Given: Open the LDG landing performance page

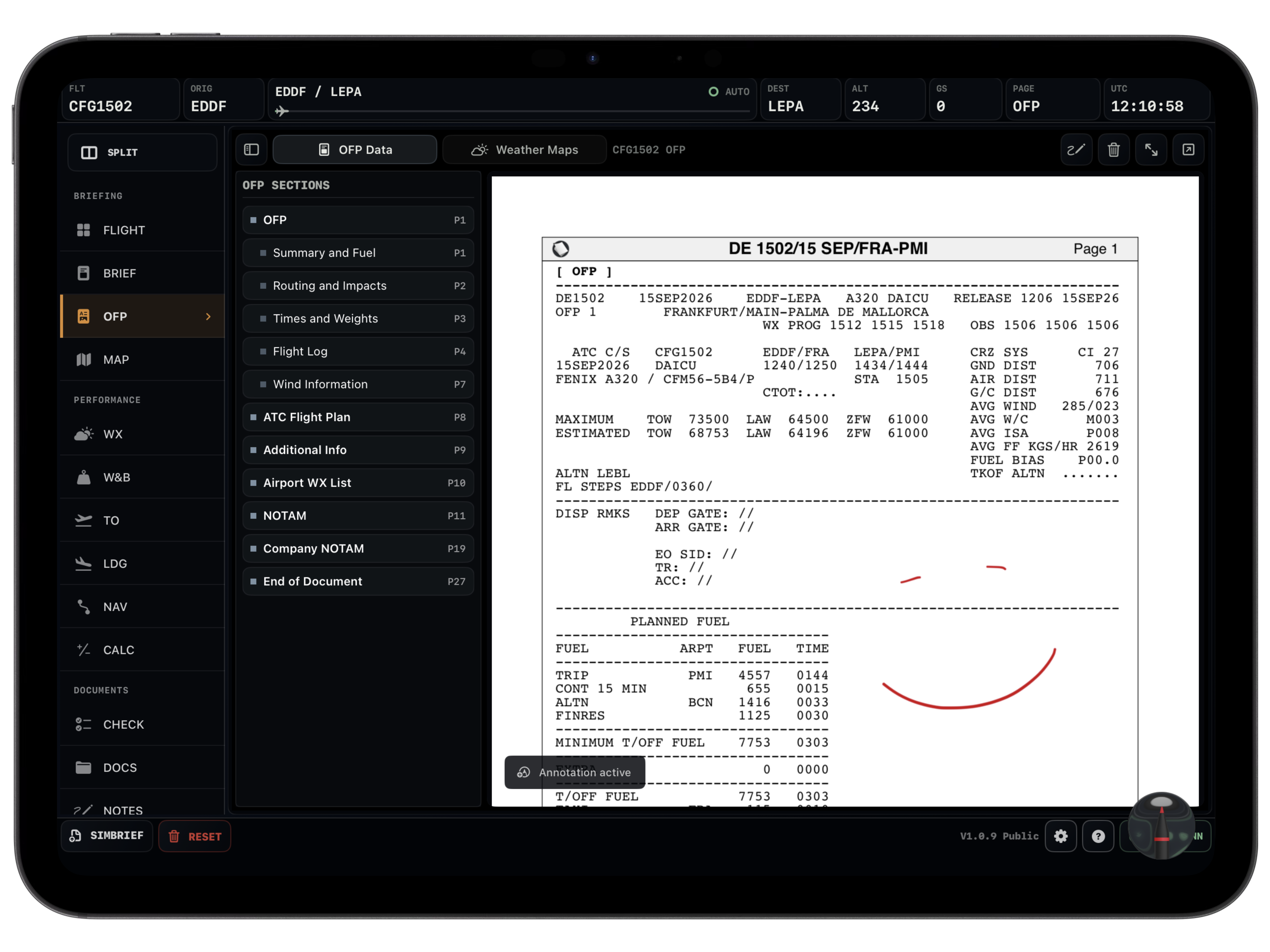Looking at the screenshot, I should pos(142,564).
